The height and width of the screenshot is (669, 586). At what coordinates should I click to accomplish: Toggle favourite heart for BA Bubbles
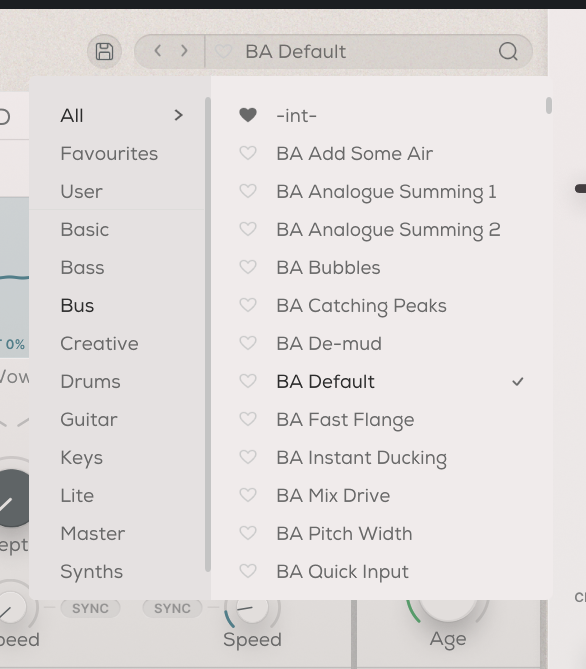pyautogui.click(x=248, y=267)
